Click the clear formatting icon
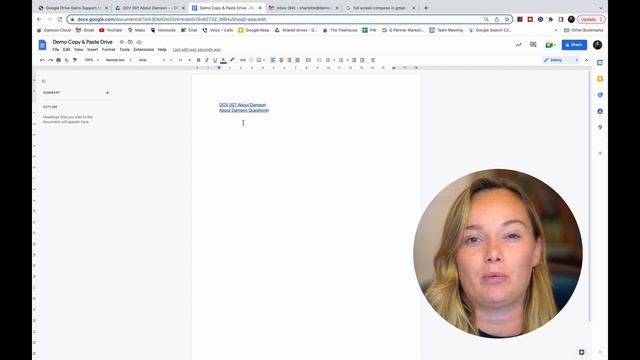This screenshot has width=640, height=360. [x=373, y=60]
